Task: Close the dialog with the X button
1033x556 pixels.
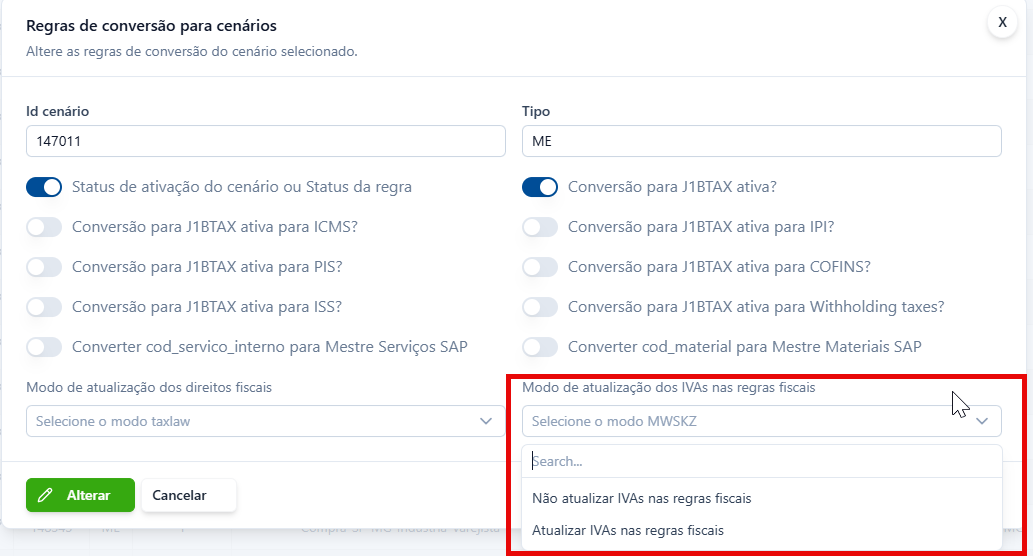Action: tap(1002, 22)
